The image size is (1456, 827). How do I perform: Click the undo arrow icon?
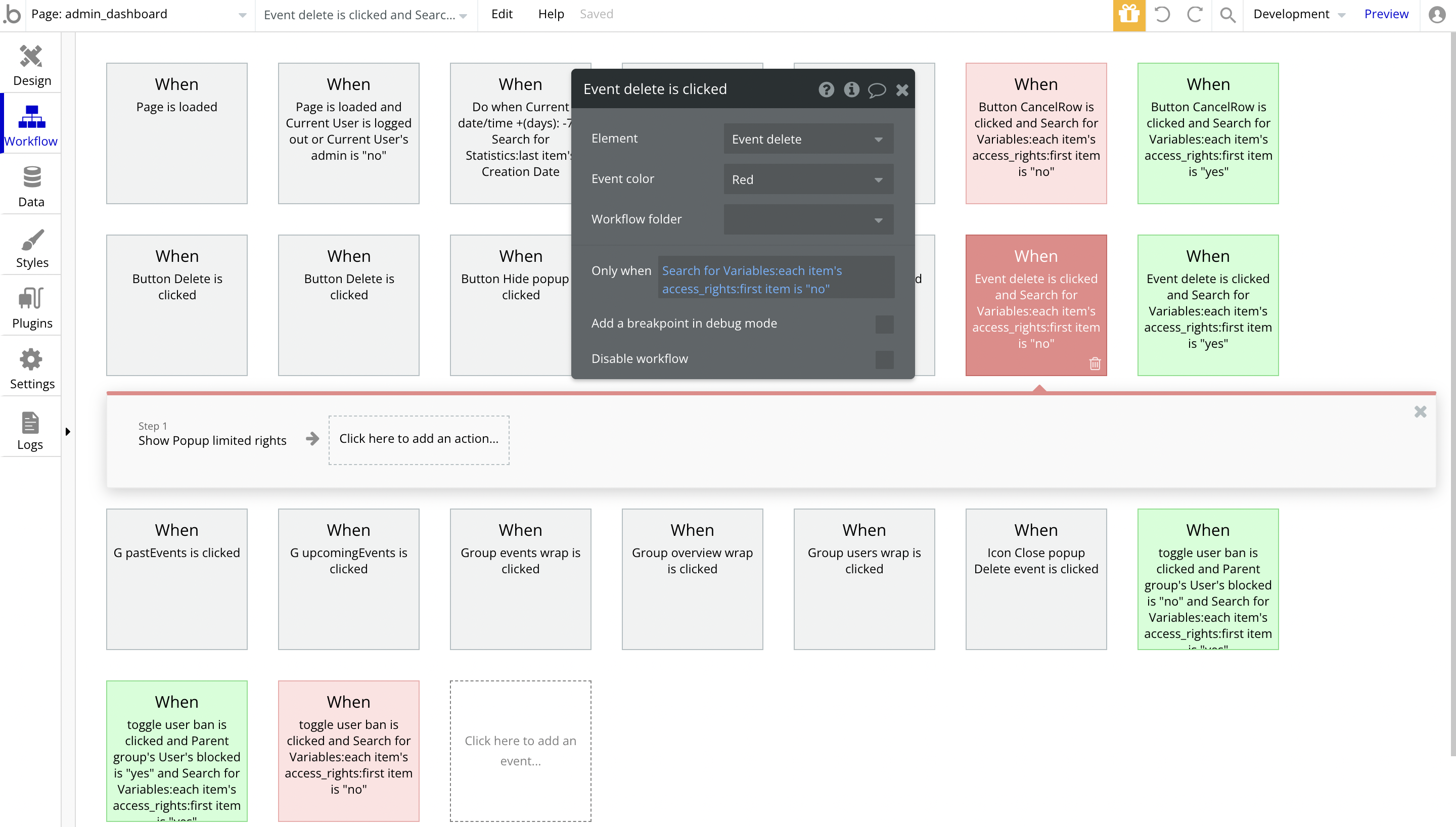point(1162,15)
